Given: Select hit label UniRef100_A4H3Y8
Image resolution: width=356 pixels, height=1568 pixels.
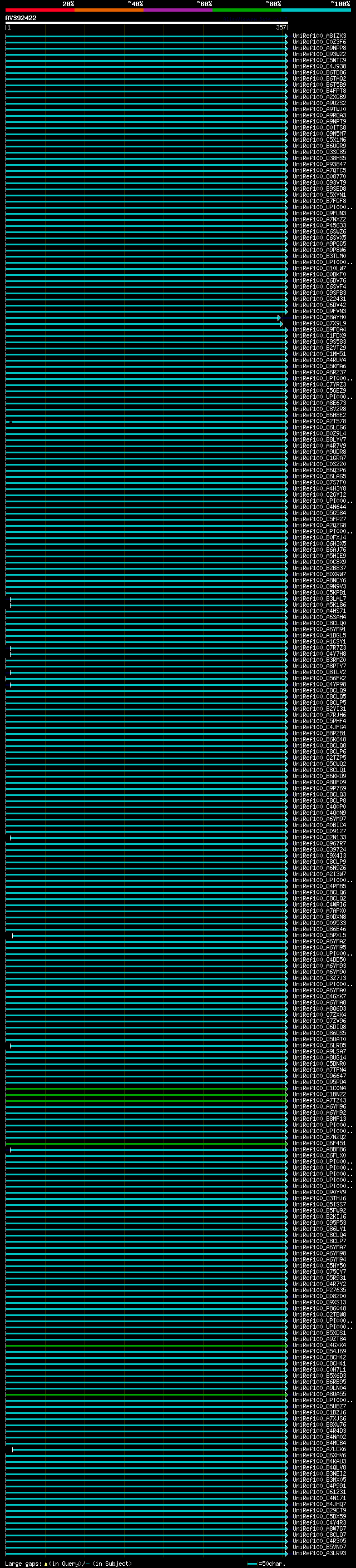Looking at the screenshot, I should (319, 488).
